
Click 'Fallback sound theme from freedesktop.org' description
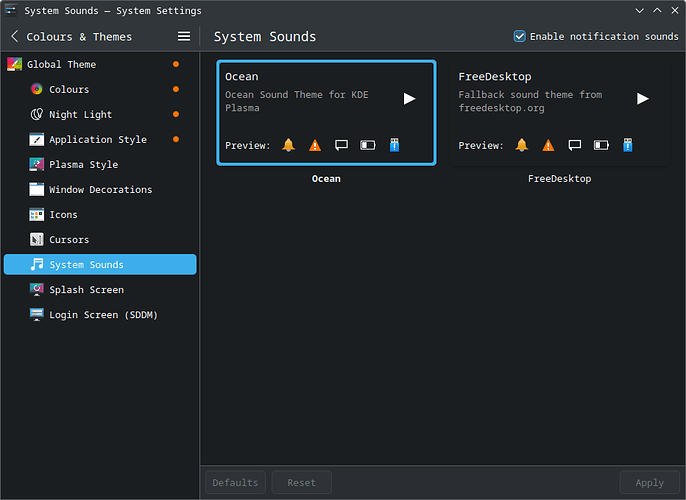point(530,101)
